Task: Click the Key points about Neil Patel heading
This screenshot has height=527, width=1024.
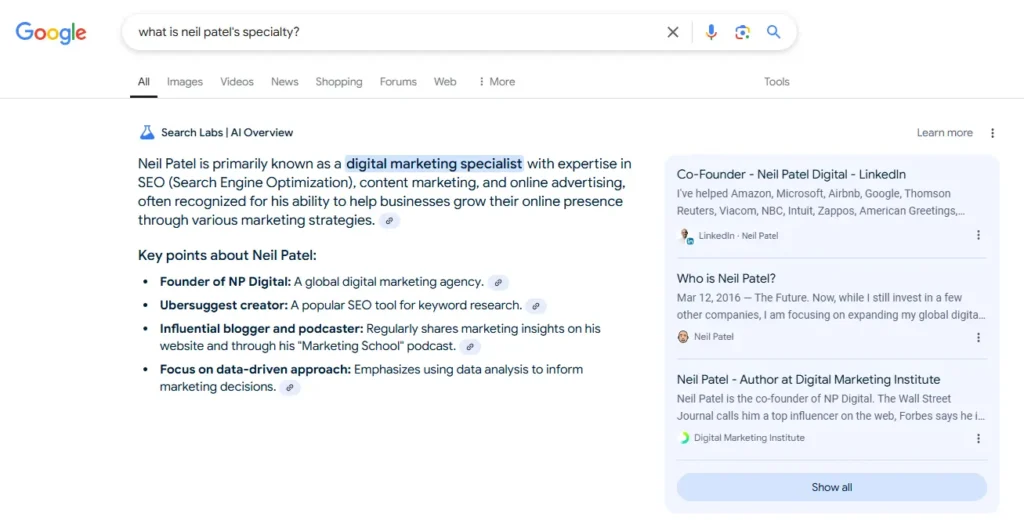Action: [227, 255]
